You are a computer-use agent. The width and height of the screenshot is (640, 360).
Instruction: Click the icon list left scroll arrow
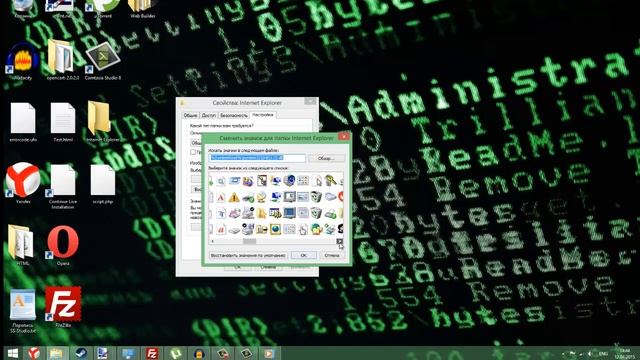click(212, 242)
